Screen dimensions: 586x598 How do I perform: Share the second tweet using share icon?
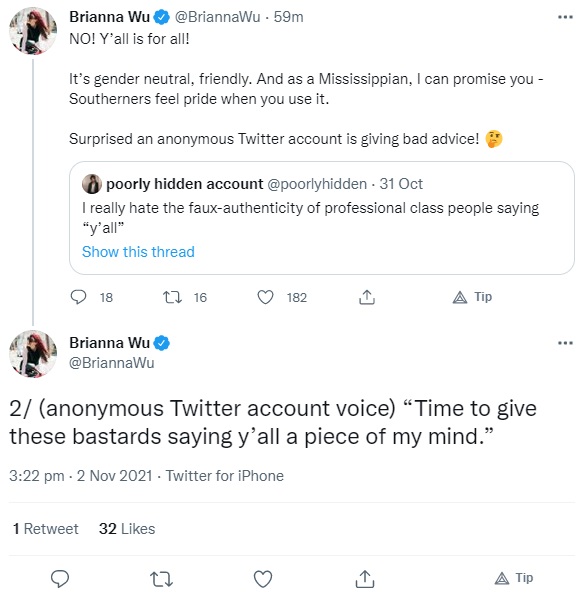point(365,579)
